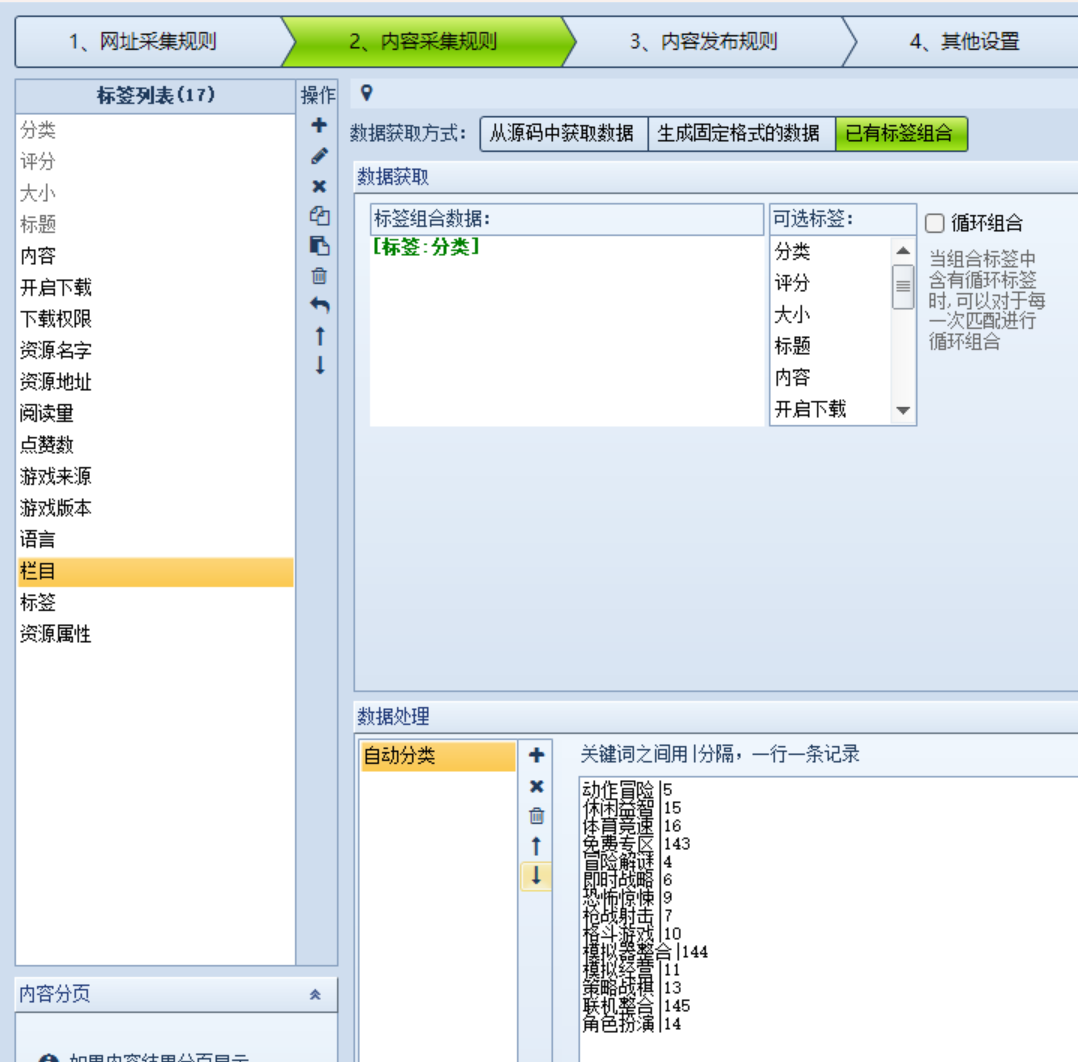Select 已有标签组合 mode

(x=901, y=133)
